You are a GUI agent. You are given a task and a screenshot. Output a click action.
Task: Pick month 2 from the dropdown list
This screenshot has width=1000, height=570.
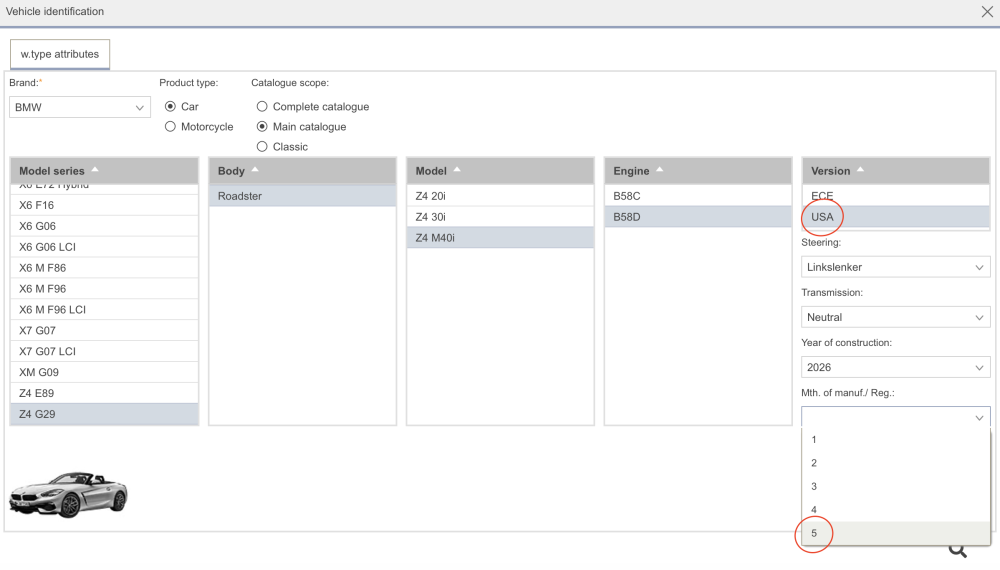tap(895, 464)
